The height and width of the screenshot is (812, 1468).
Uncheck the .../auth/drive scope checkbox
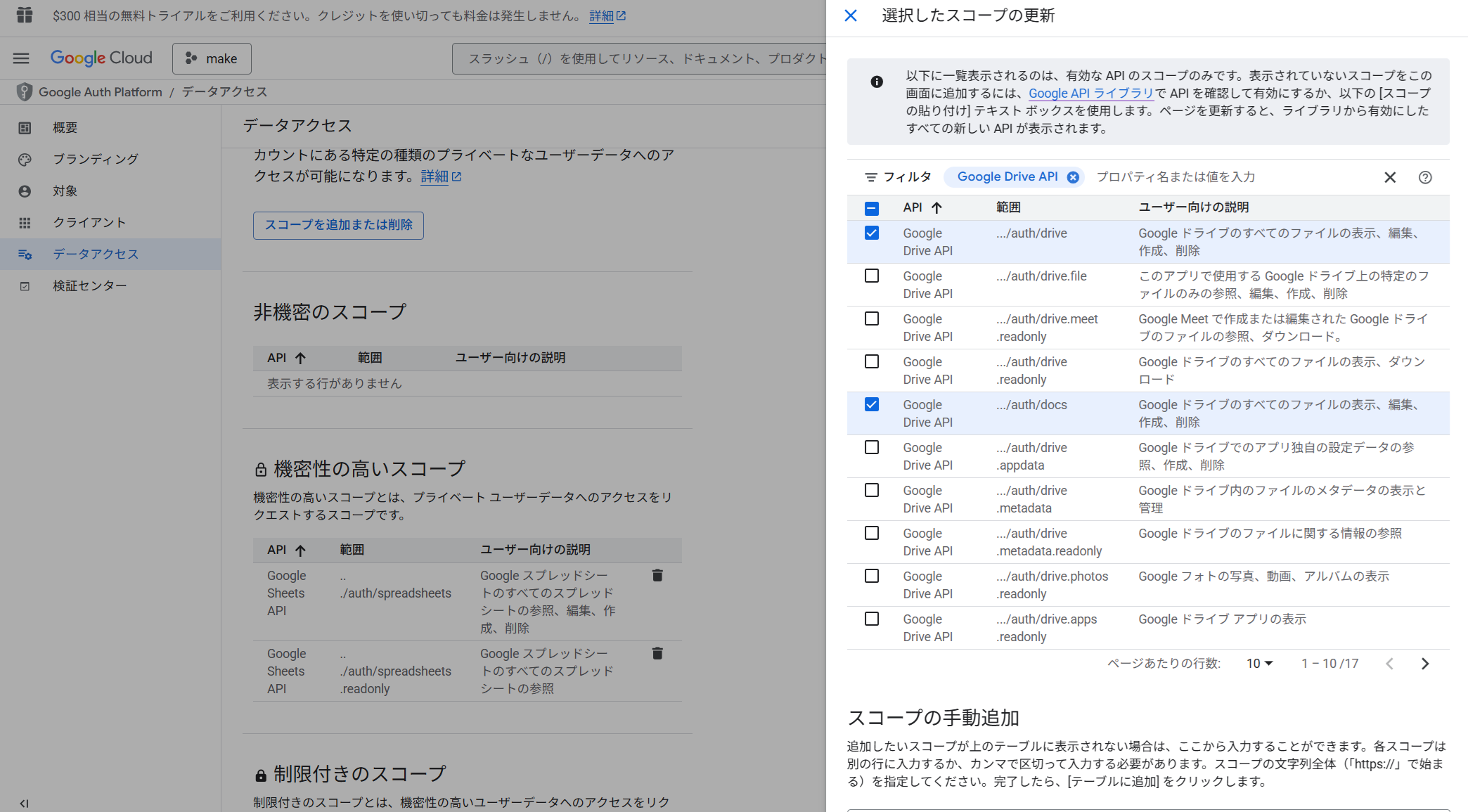click(x=871, y=233)
